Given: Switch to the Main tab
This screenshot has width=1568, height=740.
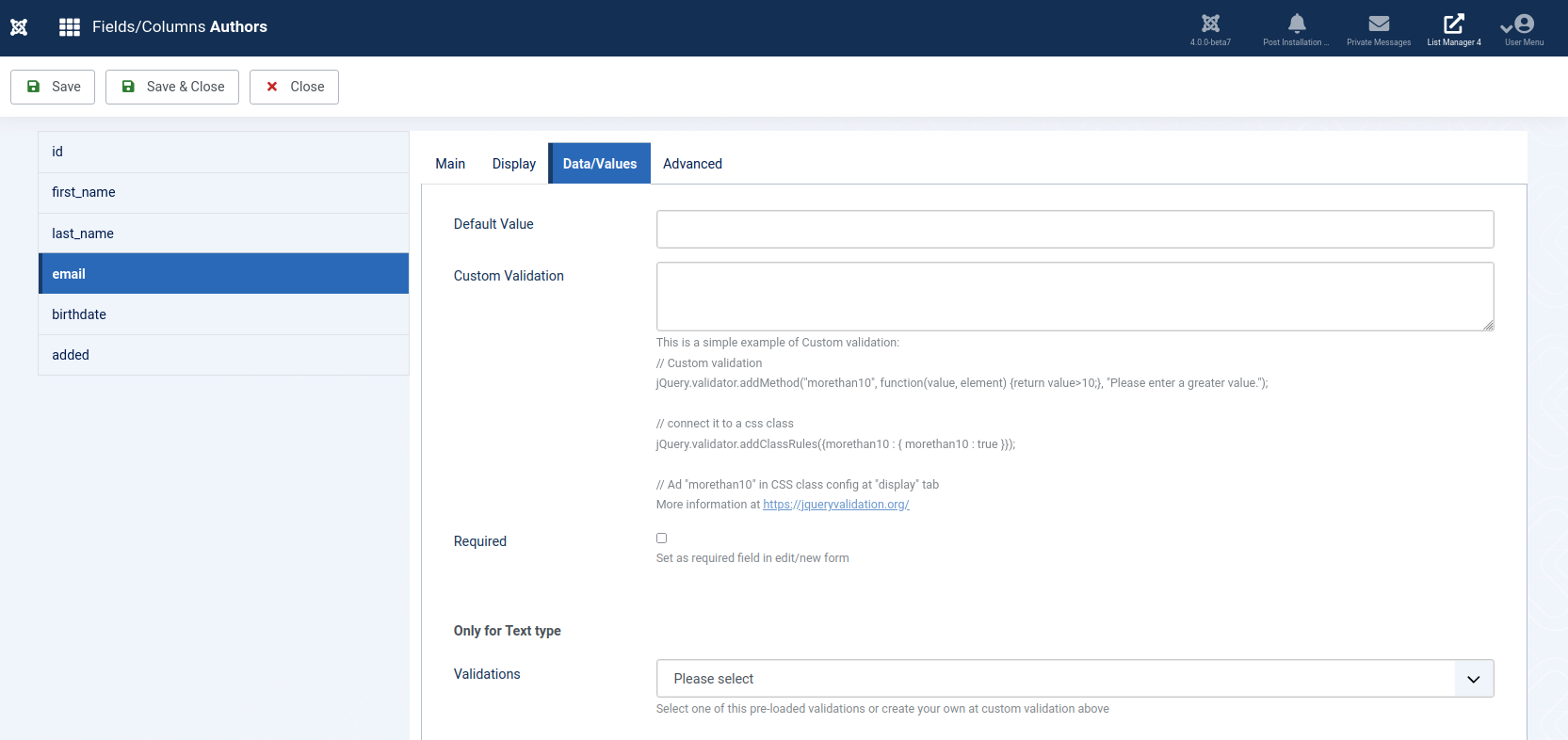Looking at the screenshot, I should tap(450, 164).
